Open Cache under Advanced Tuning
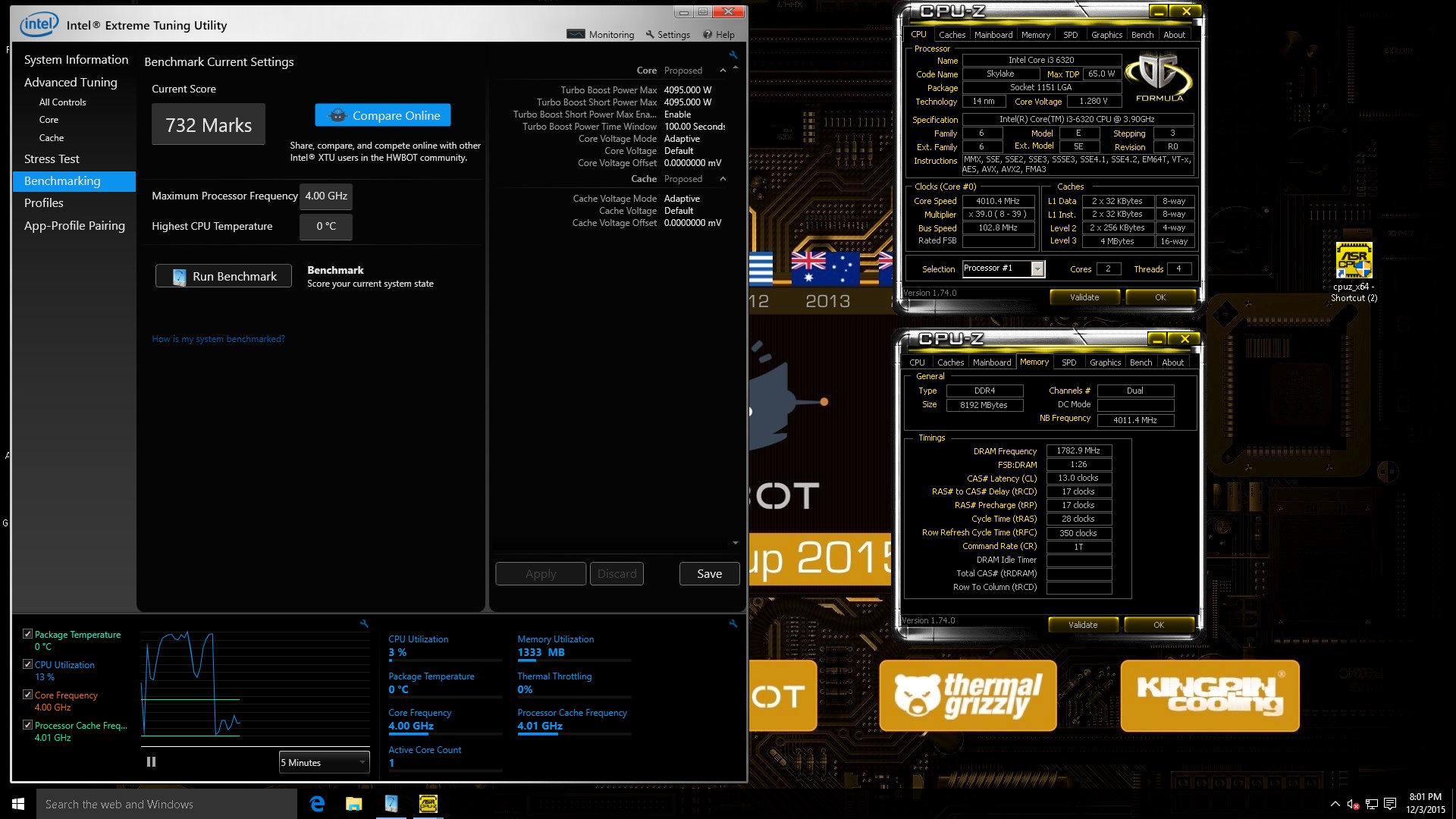Viewport: 1456px width, 819px height. point(52,138)
